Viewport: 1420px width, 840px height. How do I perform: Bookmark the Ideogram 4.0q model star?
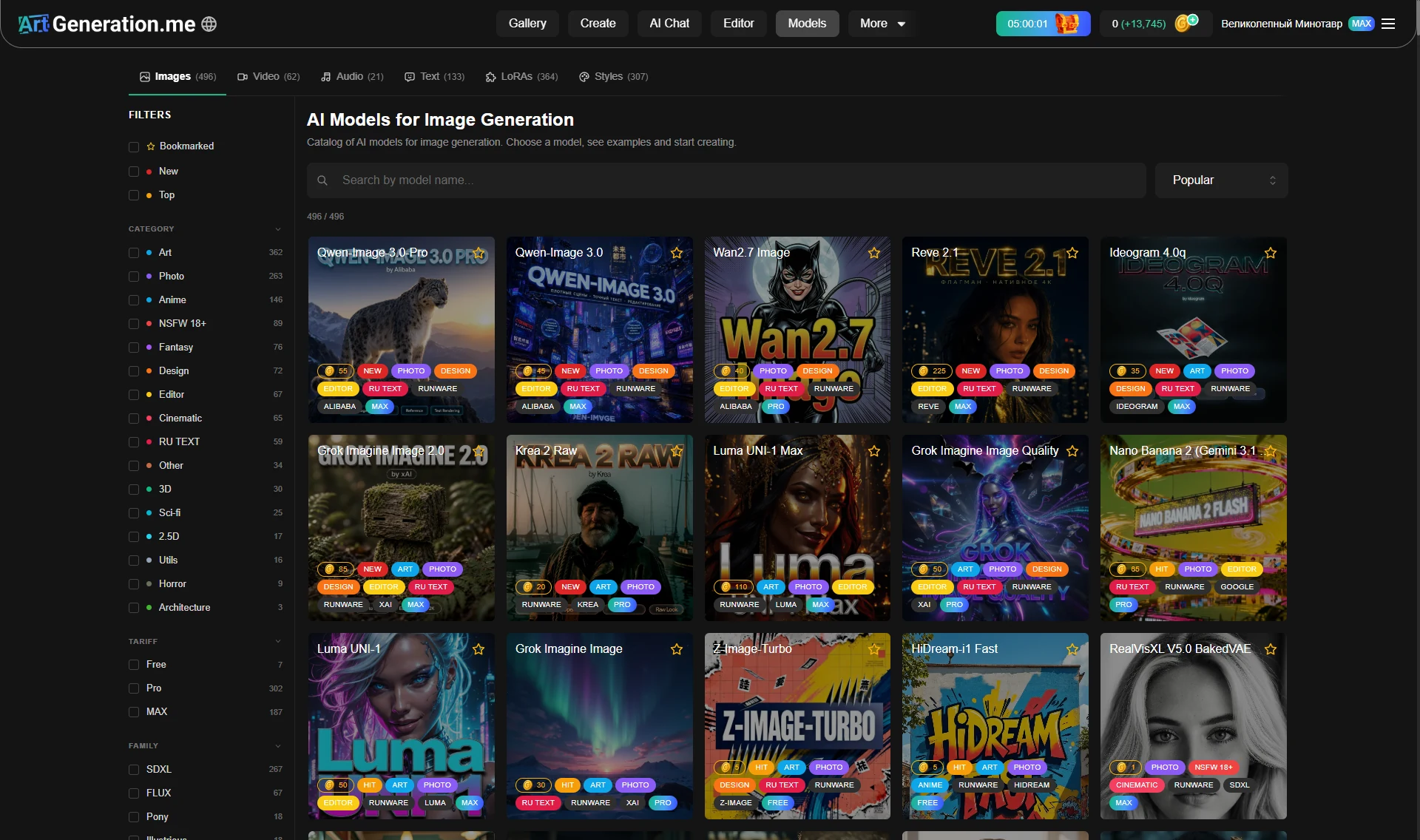click(x=1271, y=253)
